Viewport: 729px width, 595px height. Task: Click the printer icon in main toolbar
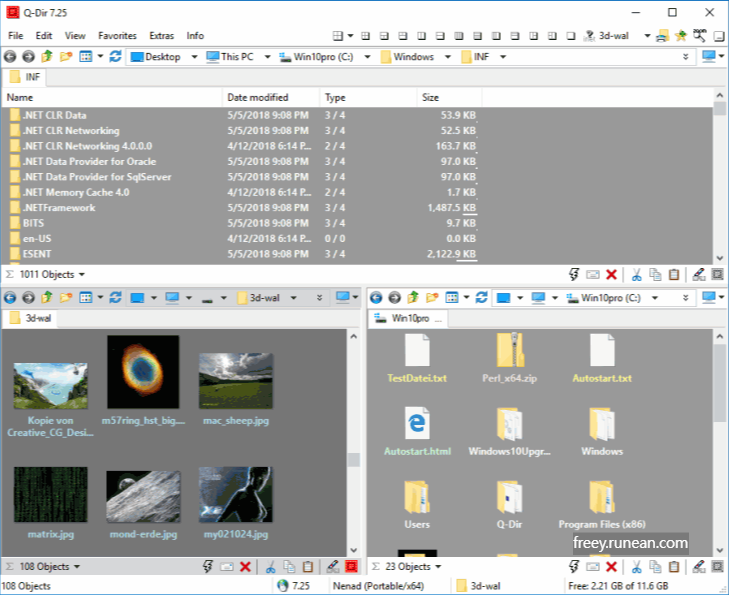click(x=663, y=36)
